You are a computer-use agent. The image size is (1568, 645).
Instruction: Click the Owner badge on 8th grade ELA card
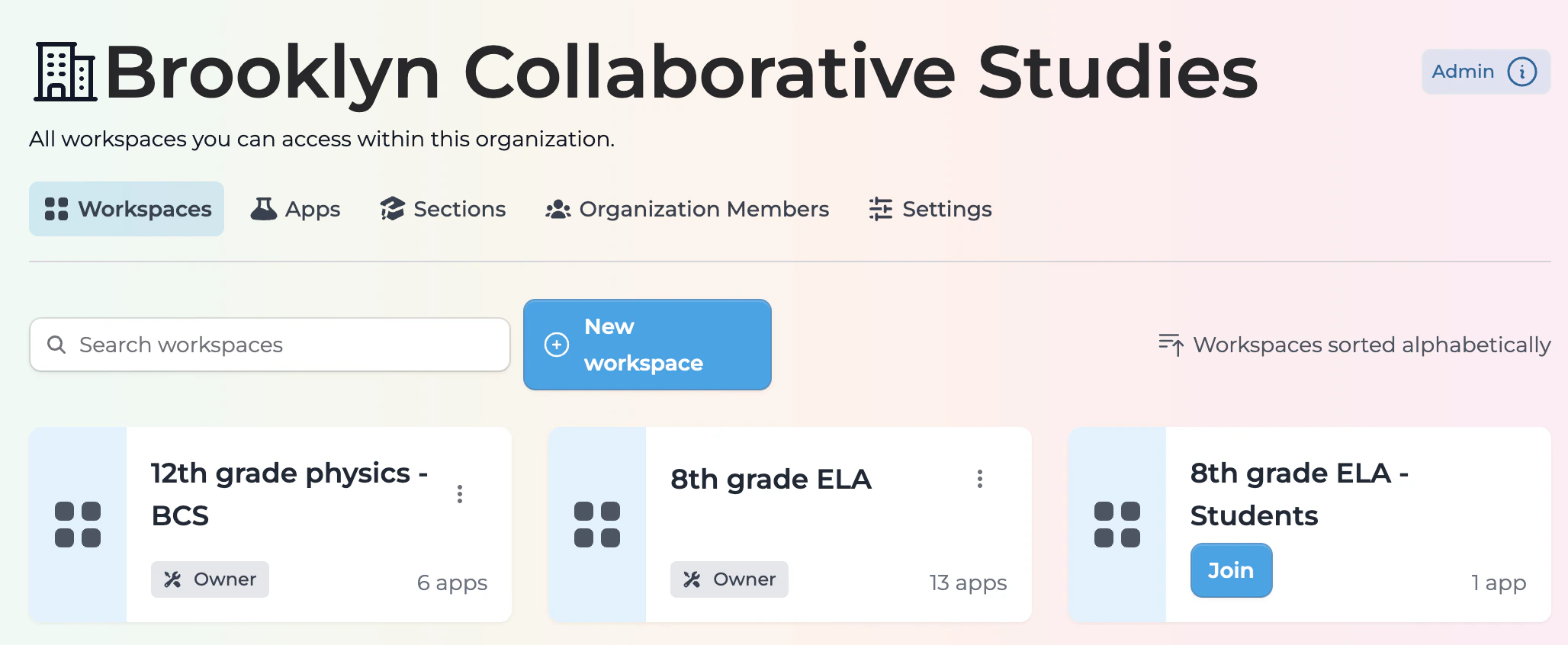point(728,579)
